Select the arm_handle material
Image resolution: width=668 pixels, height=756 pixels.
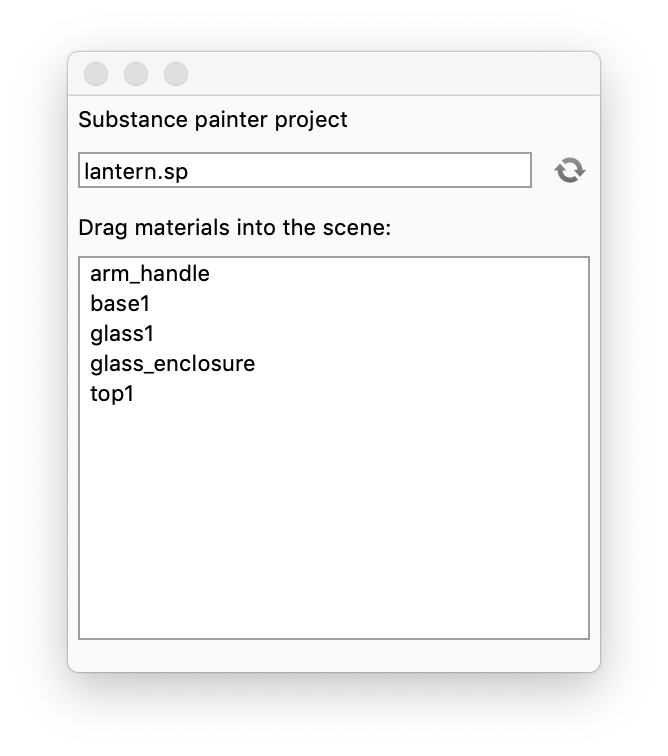point(150,273)
